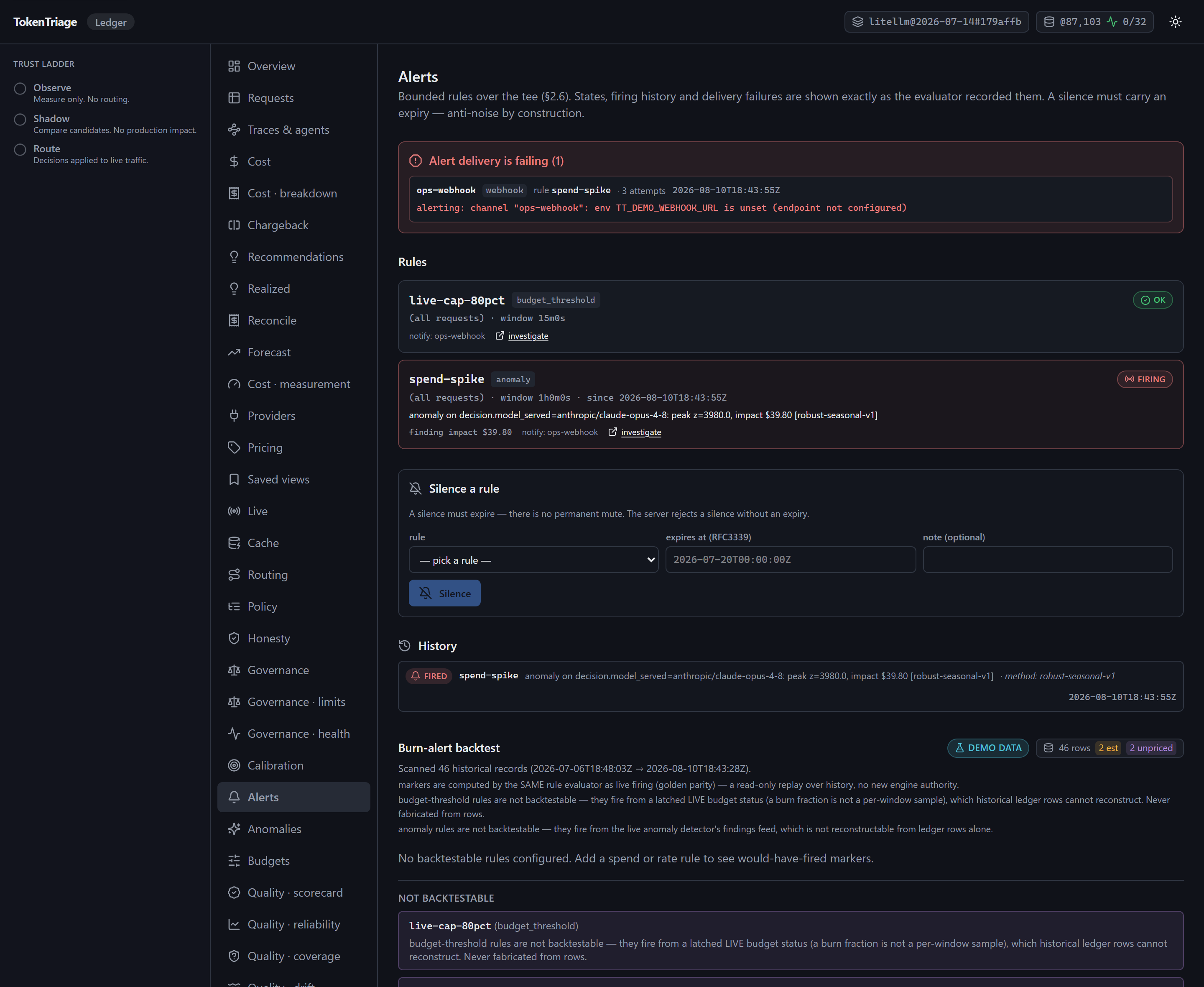This screenshot has width=1204, height=987.
Task: Click the lightbulb icon beside Realized
Action: [x=234, y=289]
